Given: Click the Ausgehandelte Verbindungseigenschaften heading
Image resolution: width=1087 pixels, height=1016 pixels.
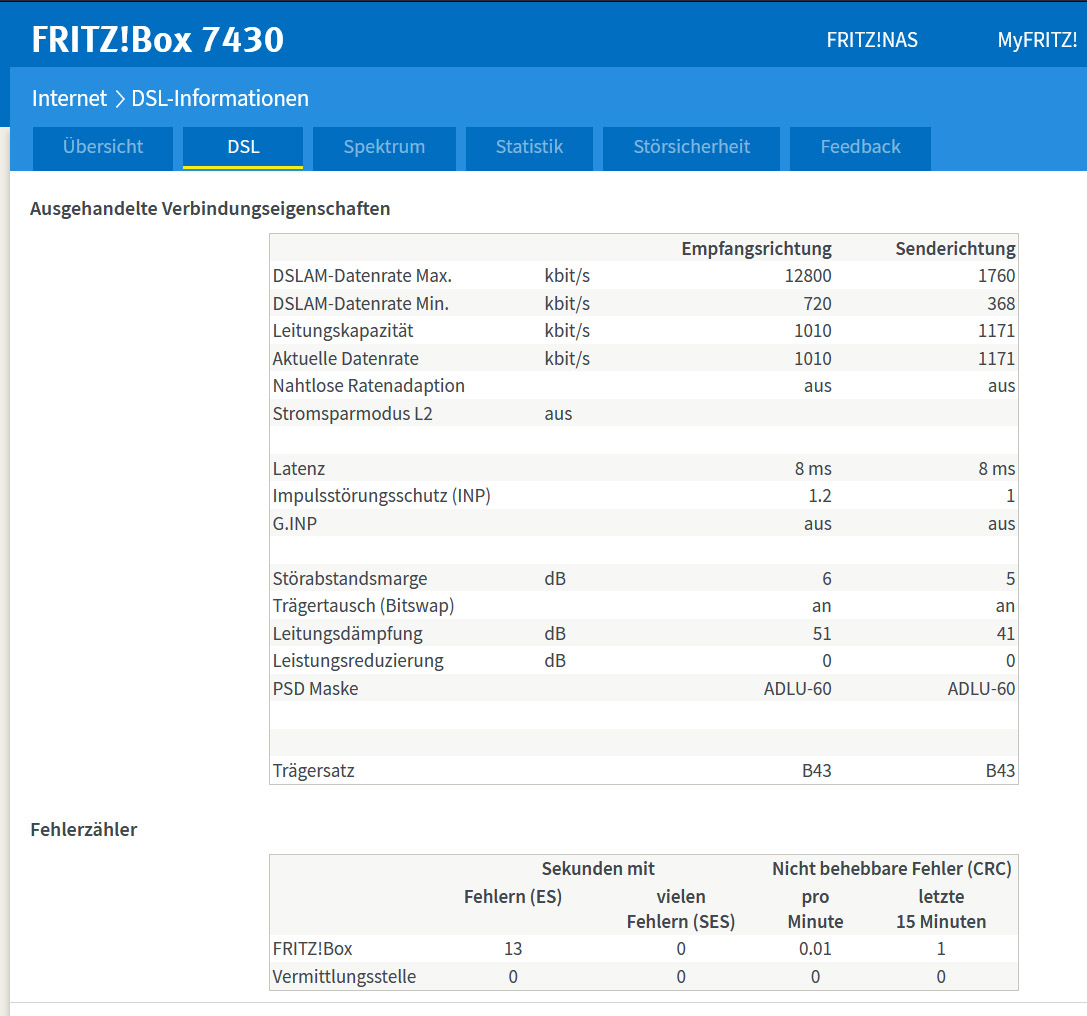Looking at the screenshot, I should tap(210, 209).
